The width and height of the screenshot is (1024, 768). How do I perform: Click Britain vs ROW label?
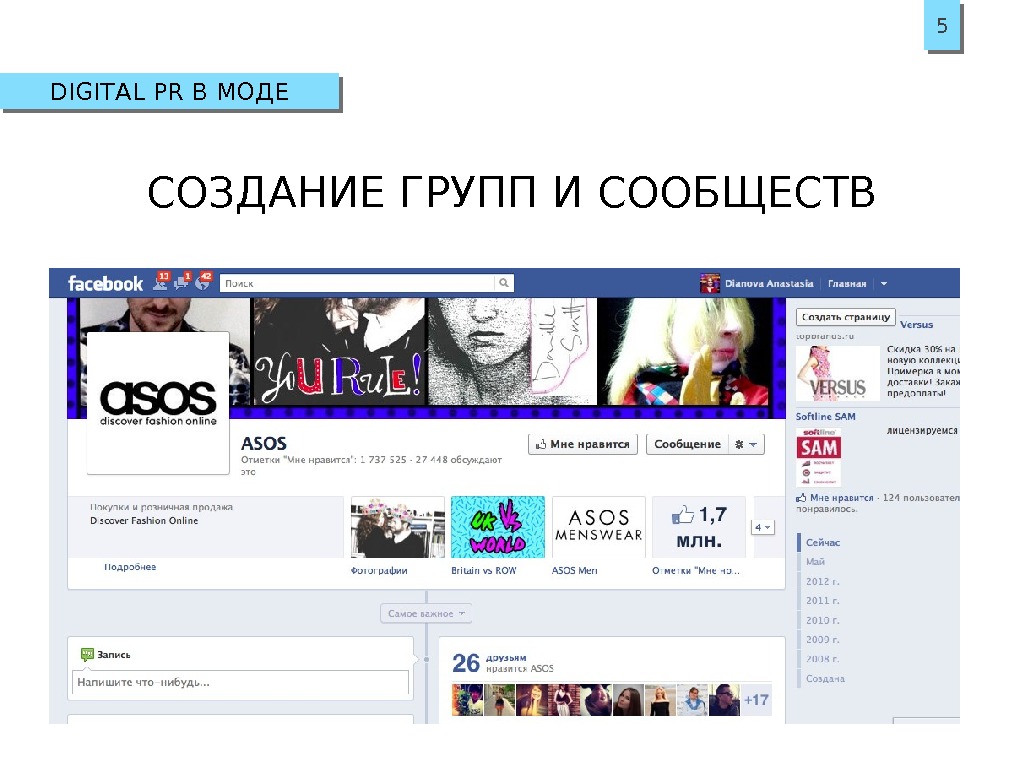(483, 571)
